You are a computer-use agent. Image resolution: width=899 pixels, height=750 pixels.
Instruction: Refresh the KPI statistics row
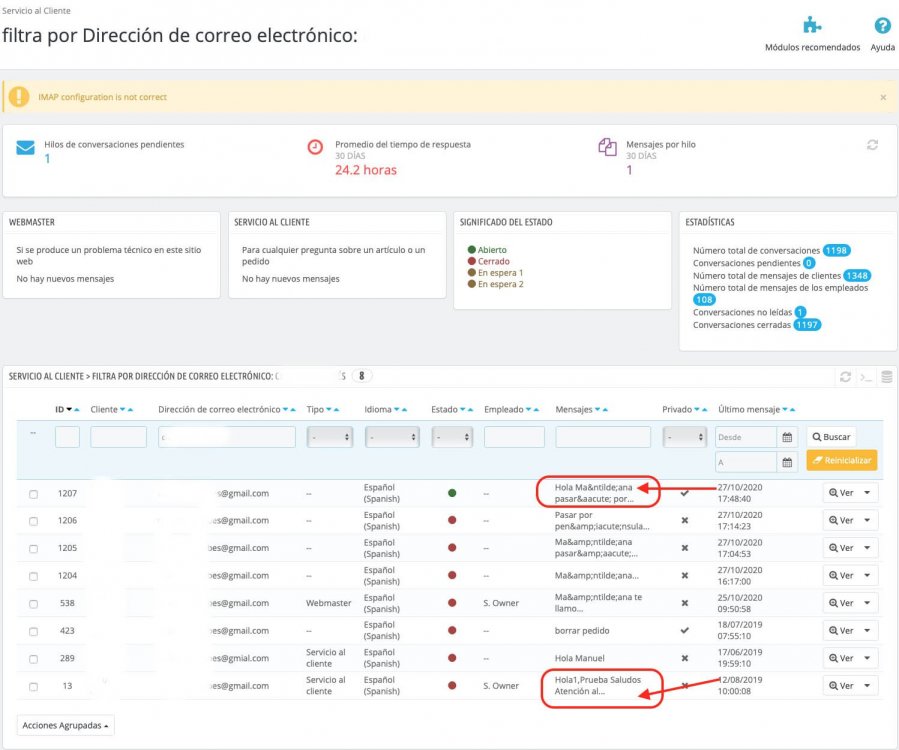coord(872,145)
